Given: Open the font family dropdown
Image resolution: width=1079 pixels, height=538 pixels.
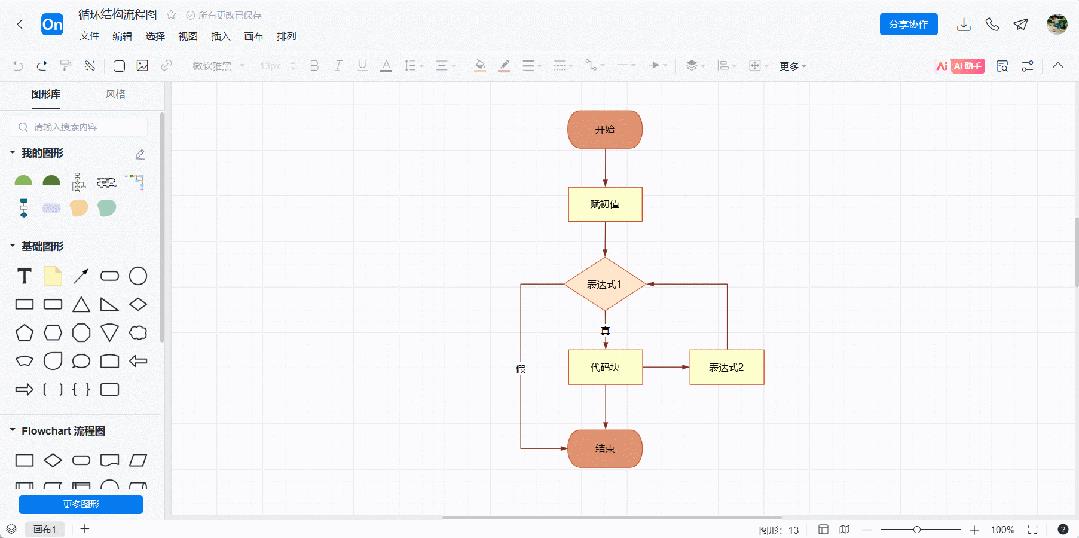Looking at the screenshot, I should click(x=220, y=66).
